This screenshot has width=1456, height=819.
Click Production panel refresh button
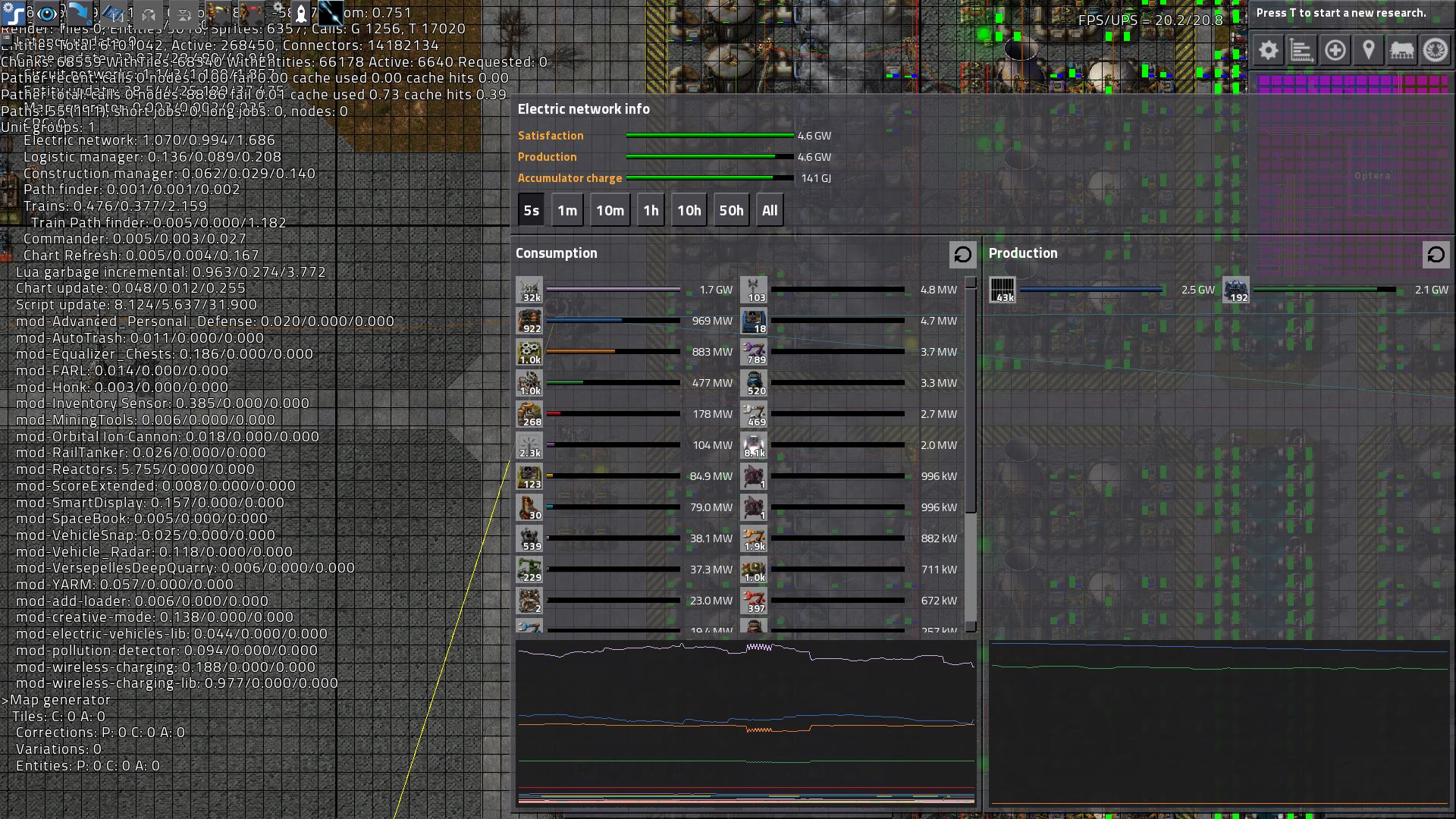pos(1436,255)
